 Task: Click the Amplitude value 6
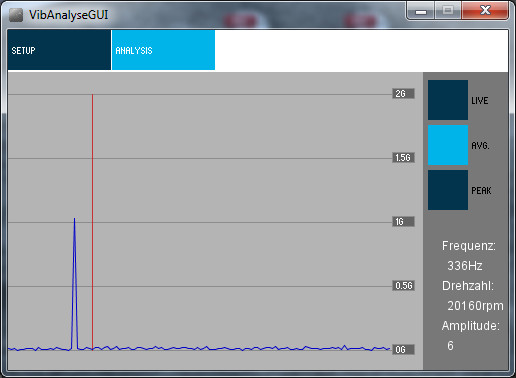pyautogui.click(x=450, y=346)
